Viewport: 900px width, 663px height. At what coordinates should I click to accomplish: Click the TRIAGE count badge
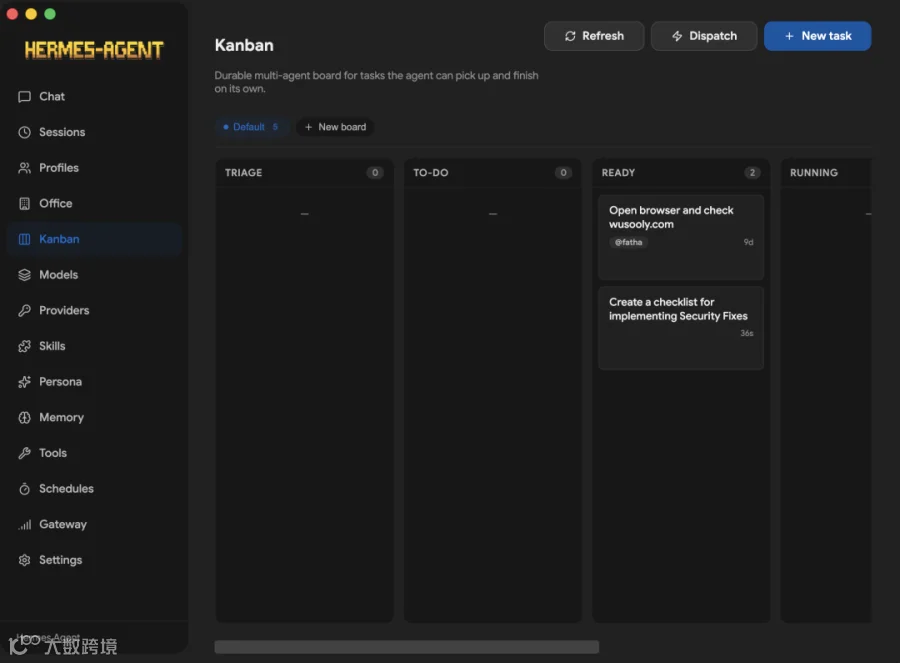click(x=375, y=173)
